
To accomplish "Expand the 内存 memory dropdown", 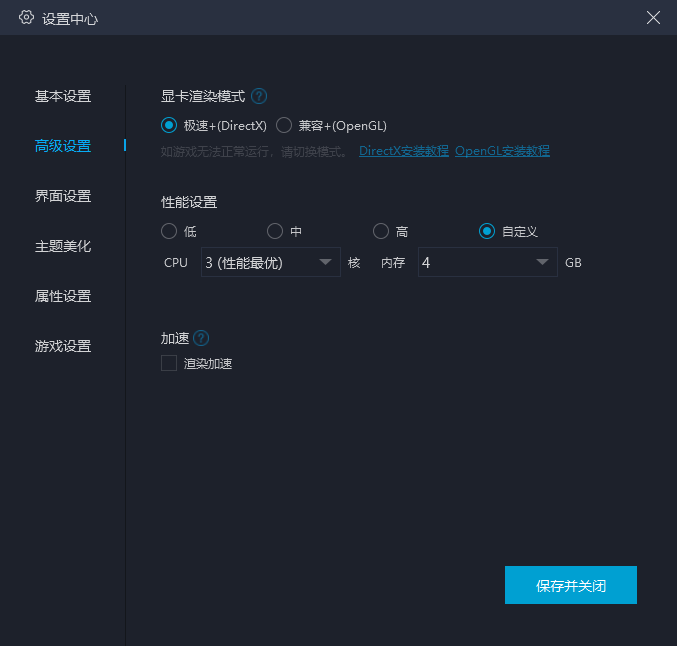I will (x=487, y=262).
